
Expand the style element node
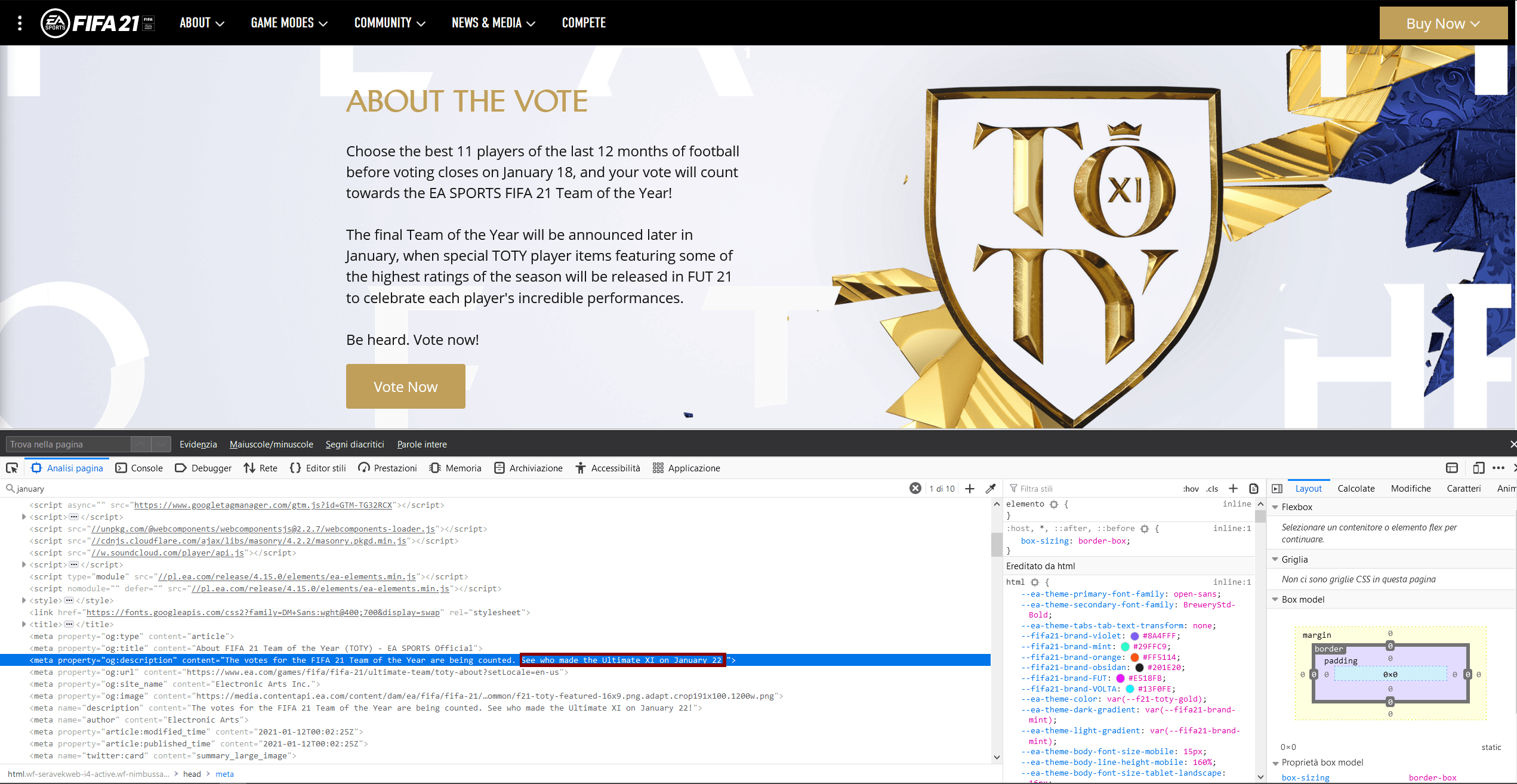point(24,600)
